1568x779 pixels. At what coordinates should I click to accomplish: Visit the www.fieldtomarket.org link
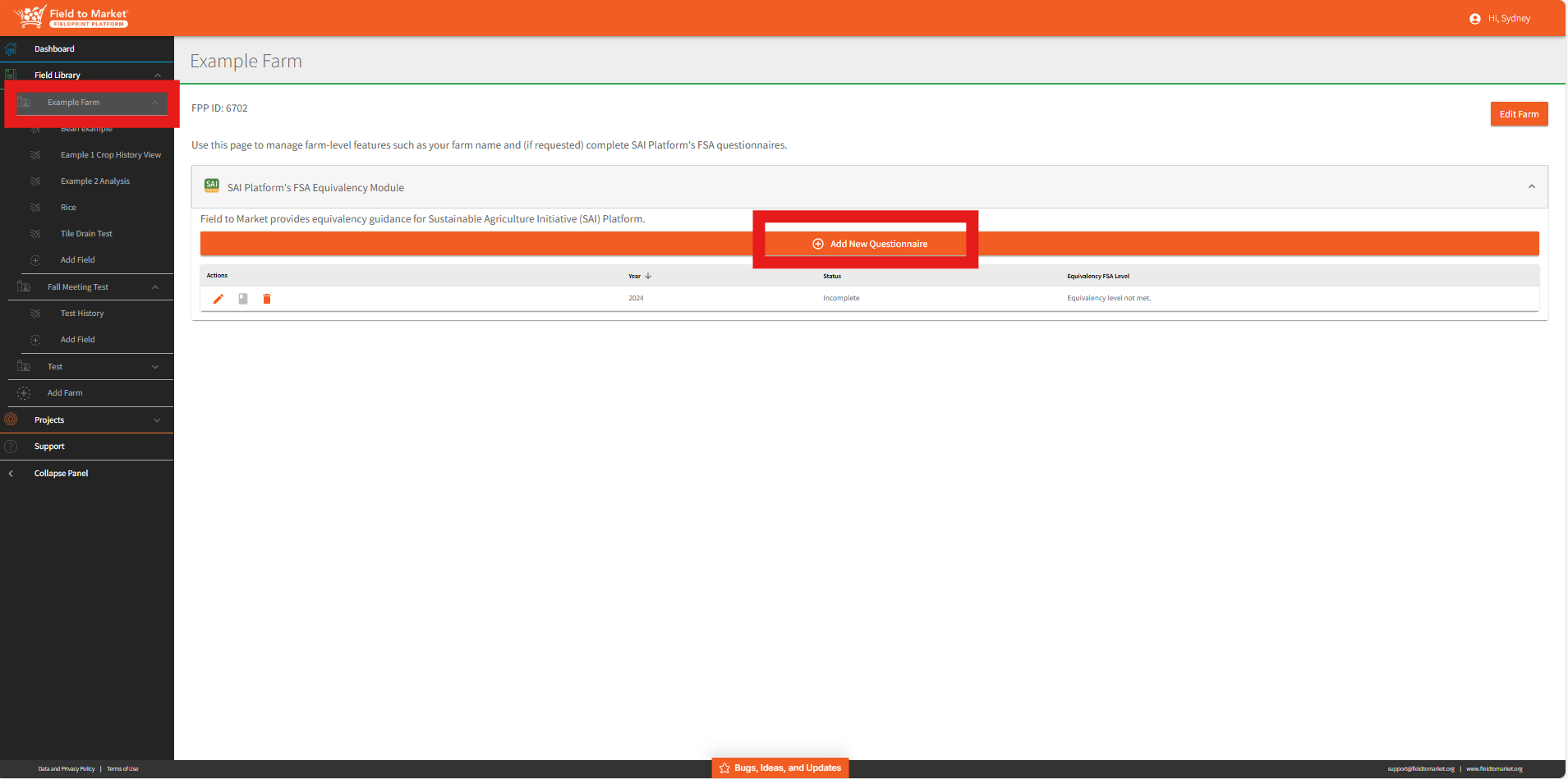(1495, 769)
